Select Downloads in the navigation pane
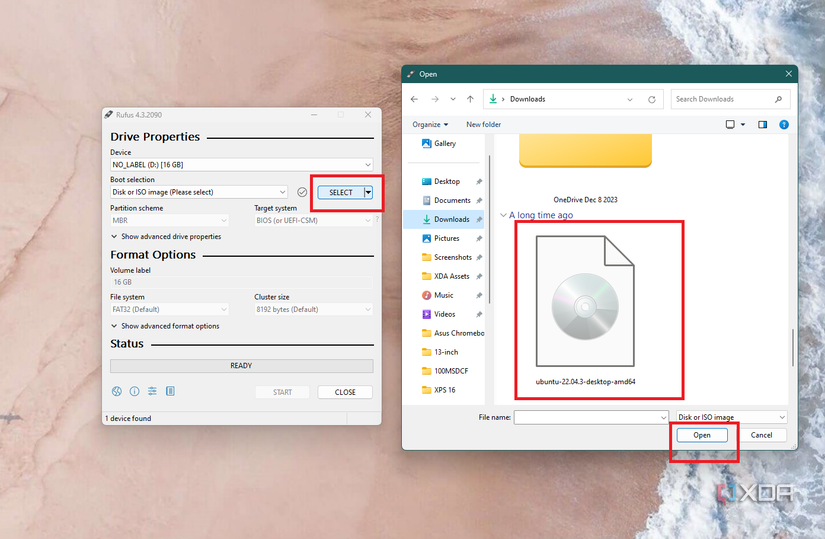 444,219
